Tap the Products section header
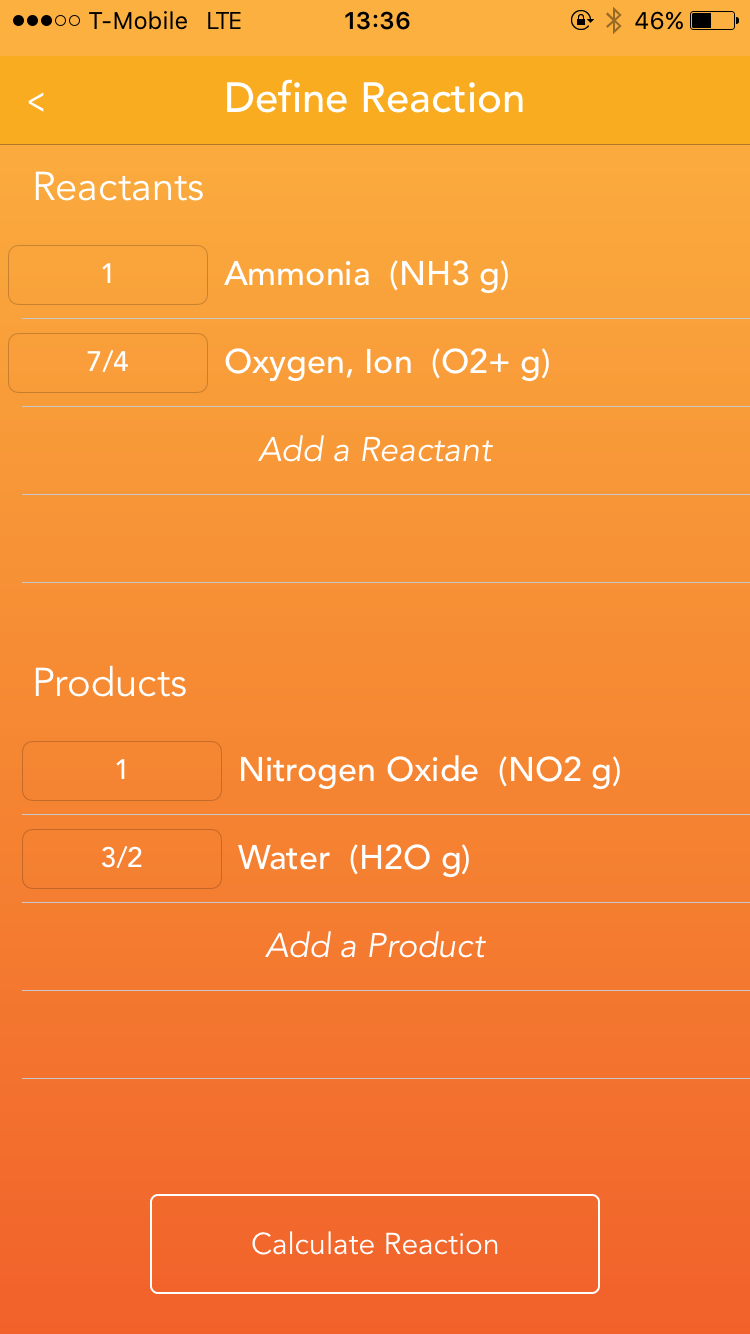This screenshot has width=750, height=1334. [110, 683]
